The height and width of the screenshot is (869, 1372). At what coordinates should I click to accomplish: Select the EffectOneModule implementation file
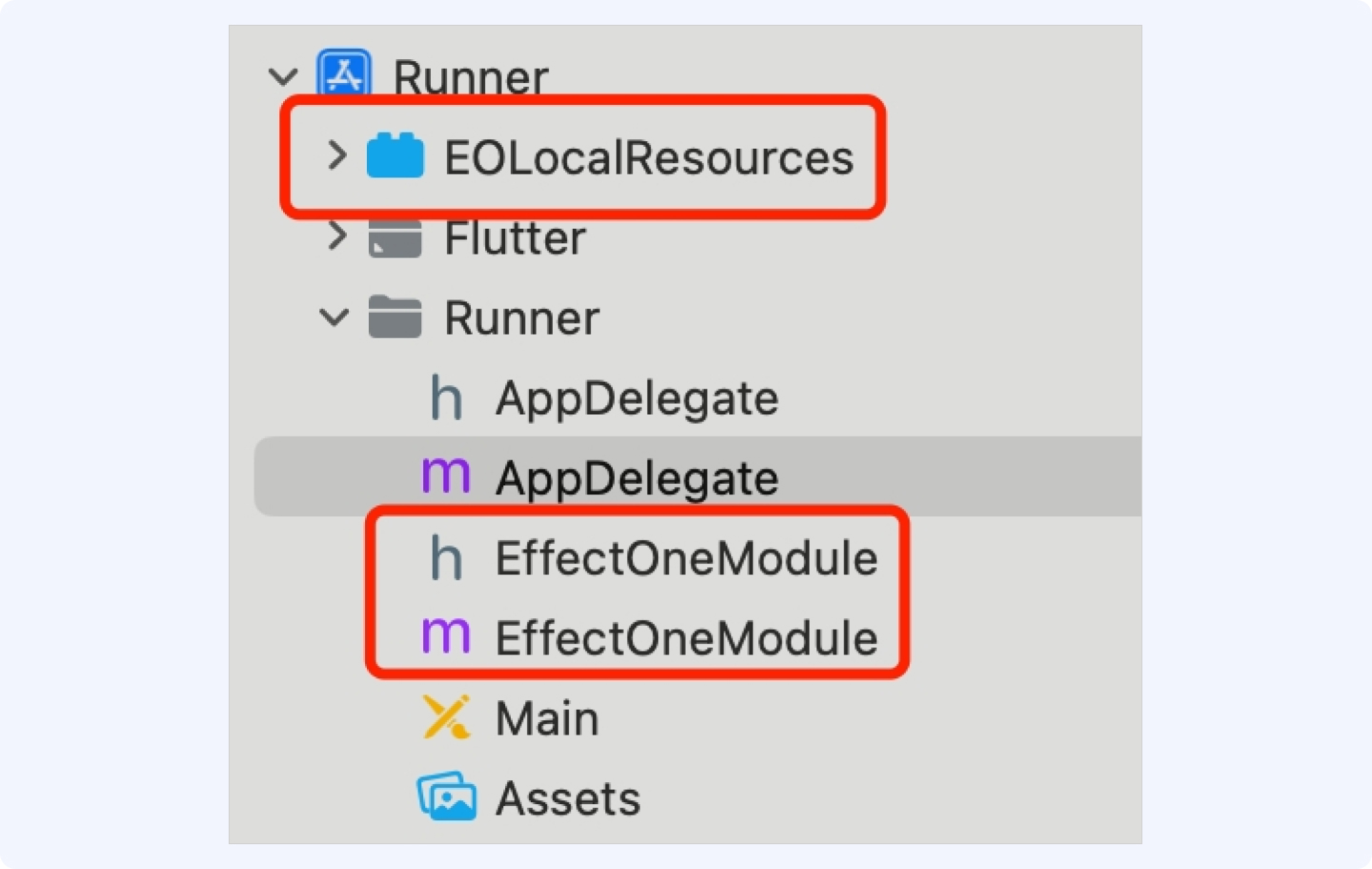[x=686, y=638]
